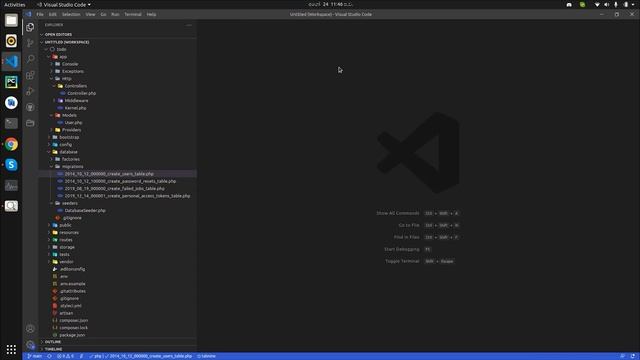
Task: Open the Visual Studio Code app menu in top bar
Action: click(64, 4)
